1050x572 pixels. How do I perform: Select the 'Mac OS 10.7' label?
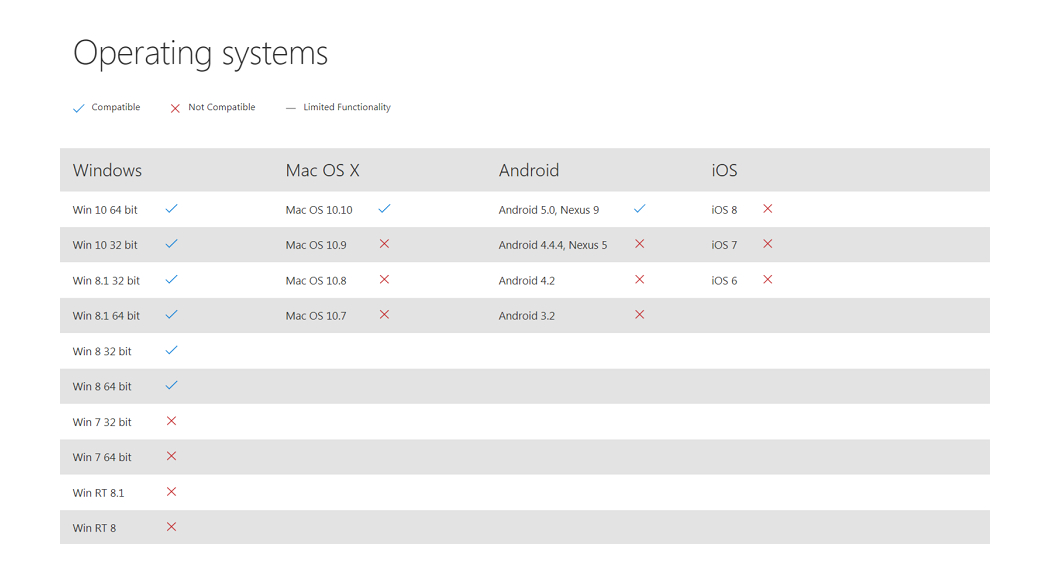point(316,315)
